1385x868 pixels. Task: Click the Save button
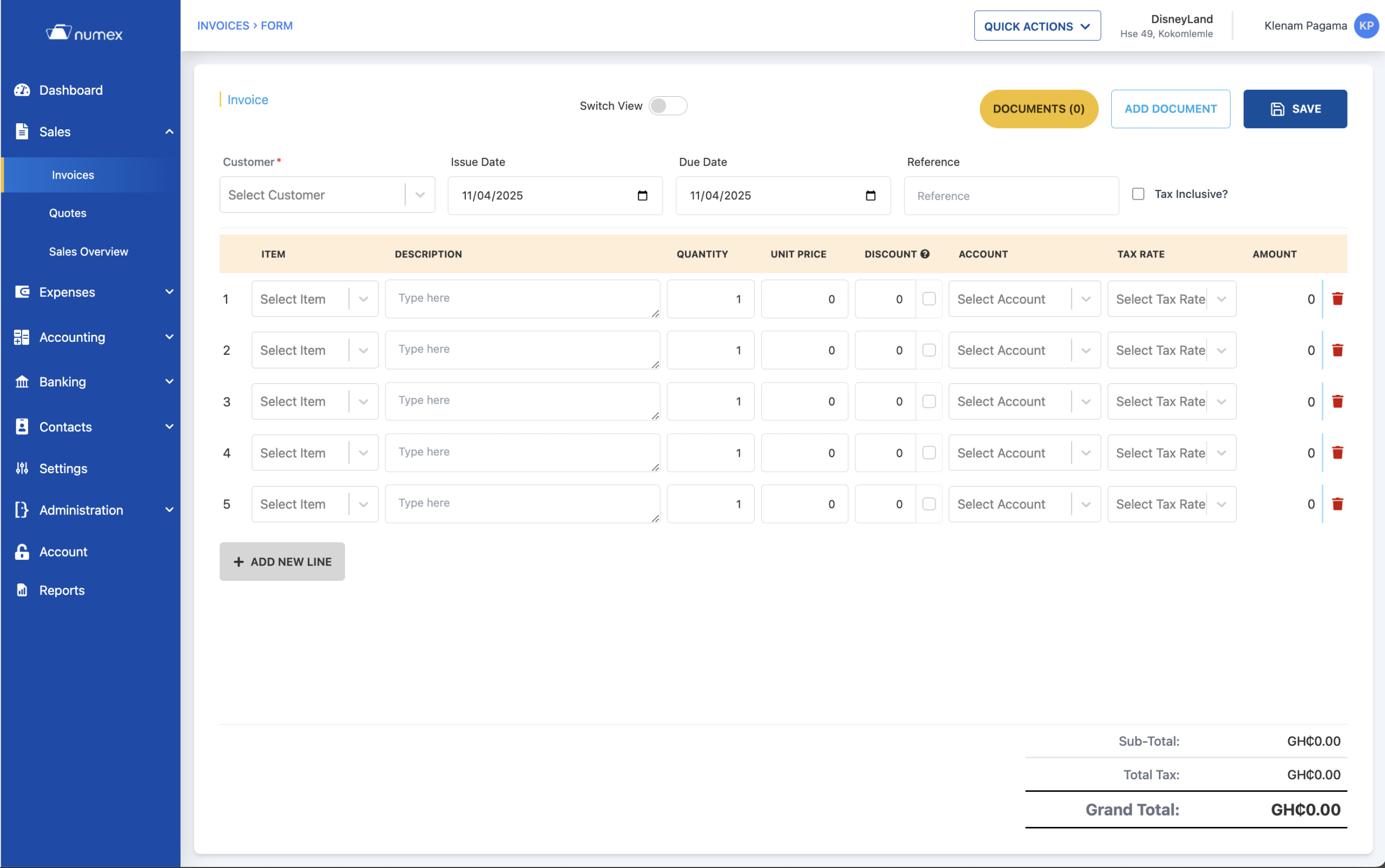(1295, 109)
